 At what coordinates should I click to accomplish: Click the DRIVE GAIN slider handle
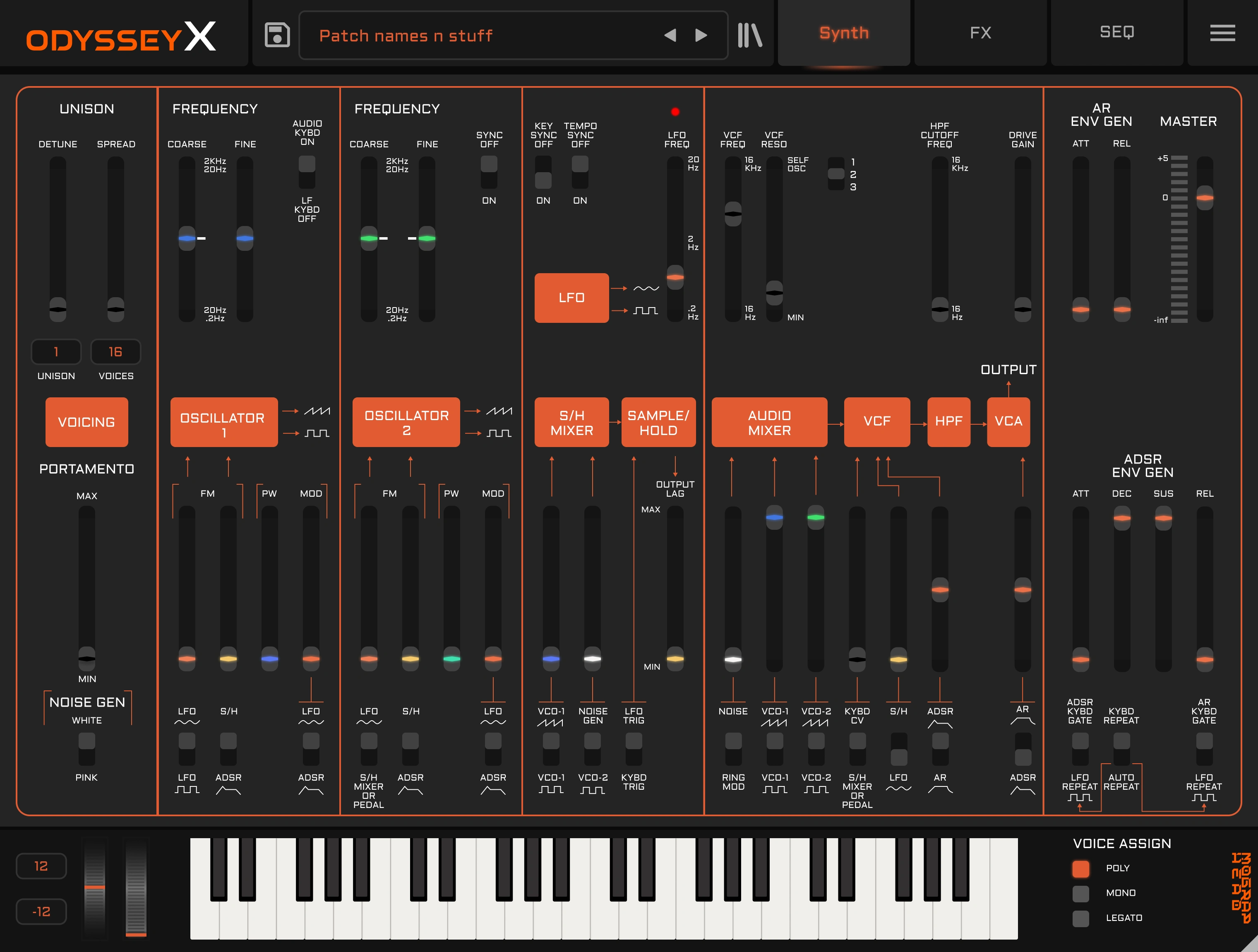(x=1023, y=309)
